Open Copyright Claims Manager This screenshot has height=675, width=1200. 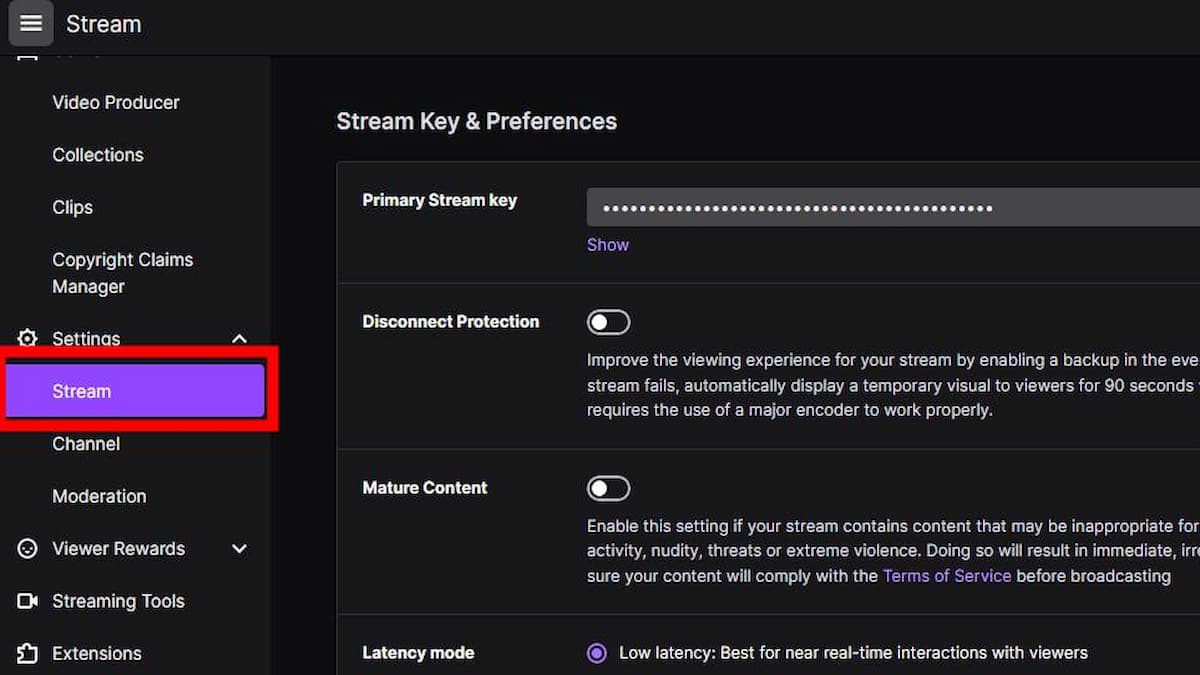122,272
